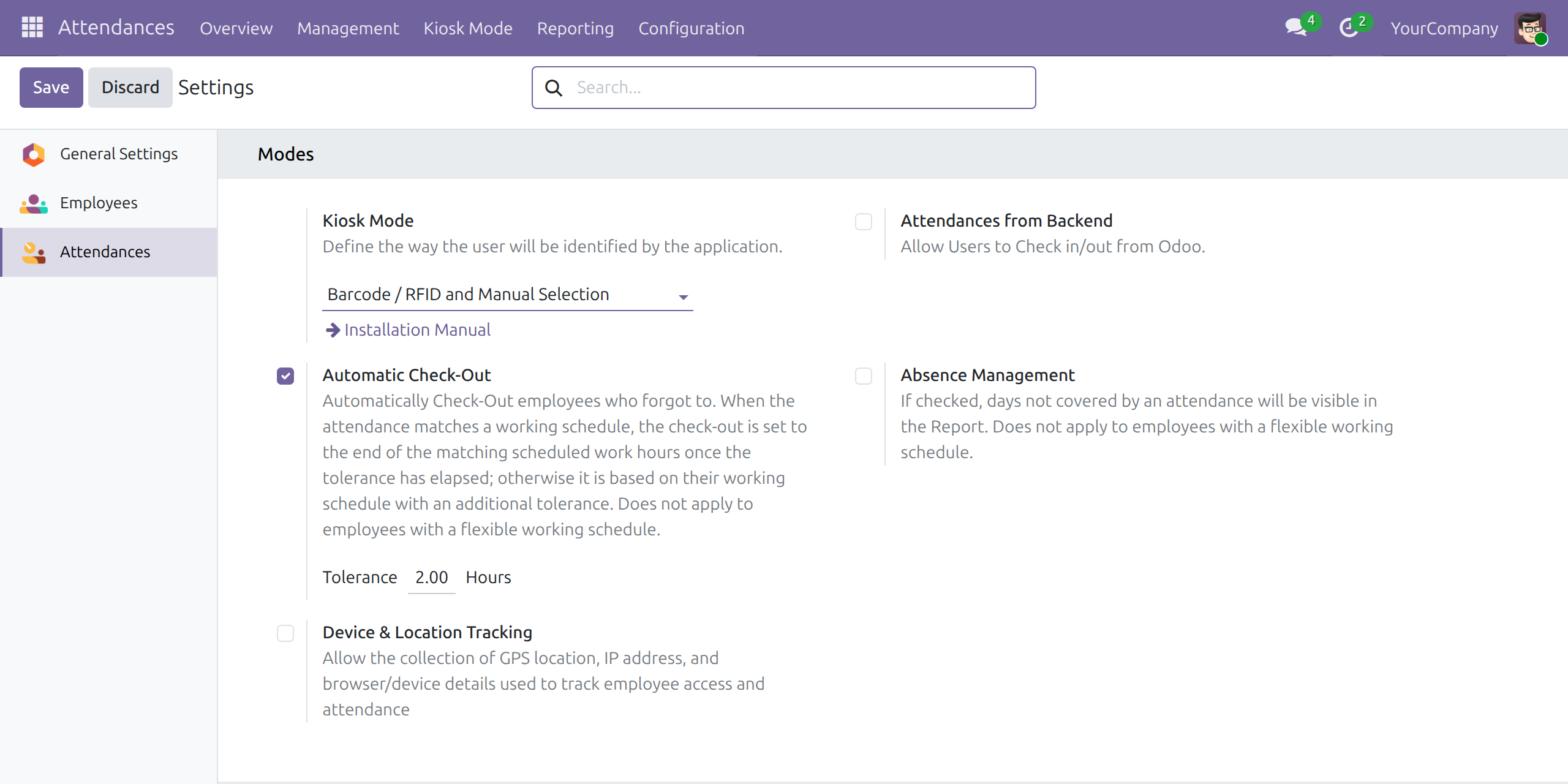Open the Installation Manual link
The height and width of the screenshot is (784, 1568).
click(418, 330)
